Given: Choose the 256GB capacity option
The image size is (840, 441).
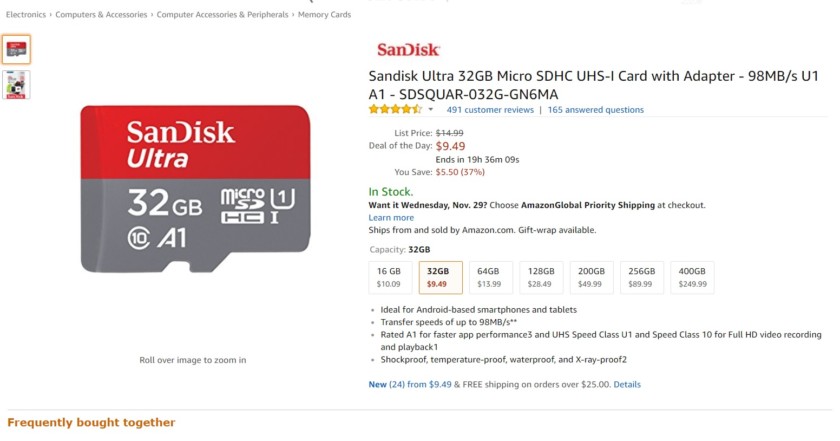Looking at the screenshot, I should coord(642,277).
